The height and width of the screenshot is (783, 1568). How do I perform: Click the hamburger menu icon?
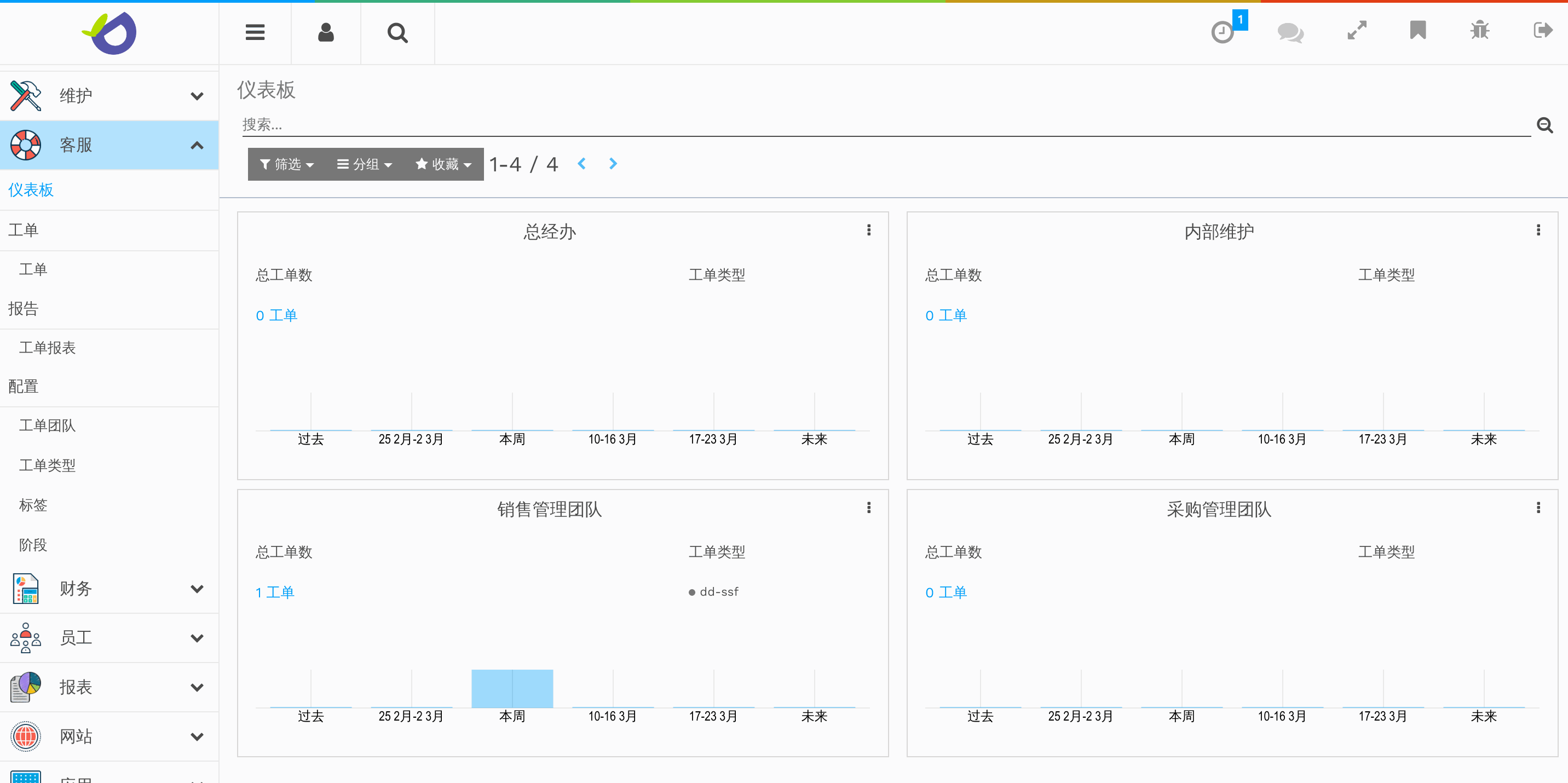[255, 32]
